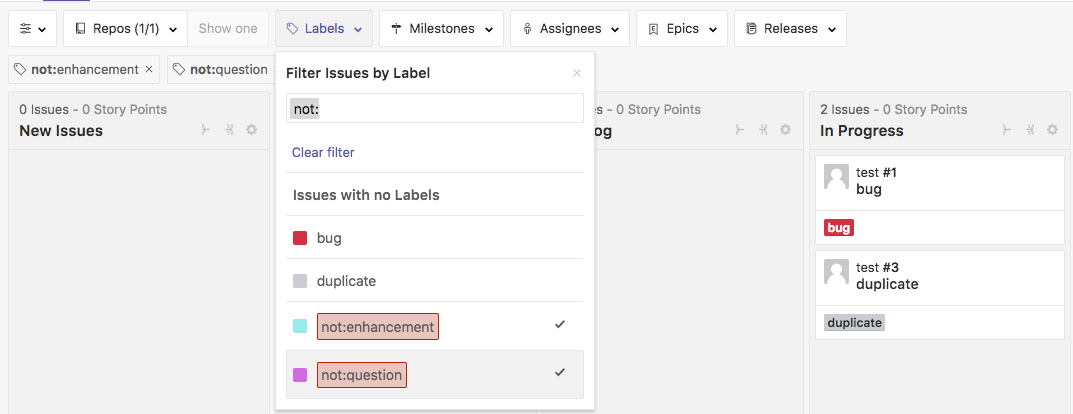Uncheck the not:enhancement label
The height and width of the screenshot is (414, 1073).
[x=434, y=326]
